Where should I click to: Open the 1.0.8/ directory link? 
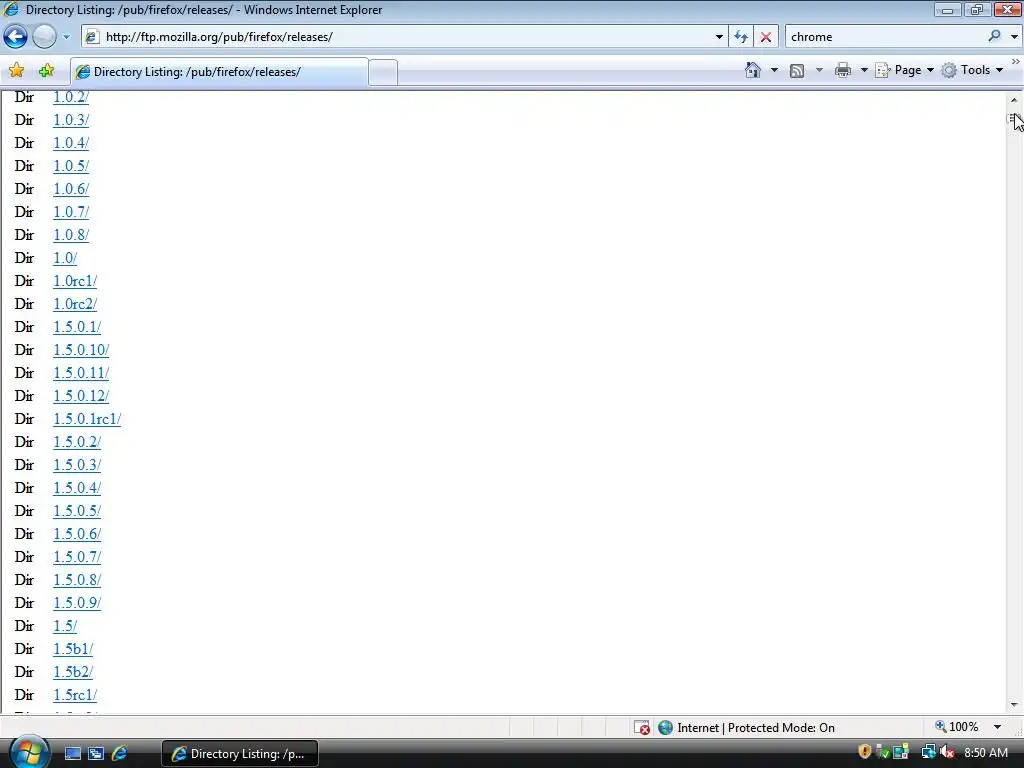(71, 235)
